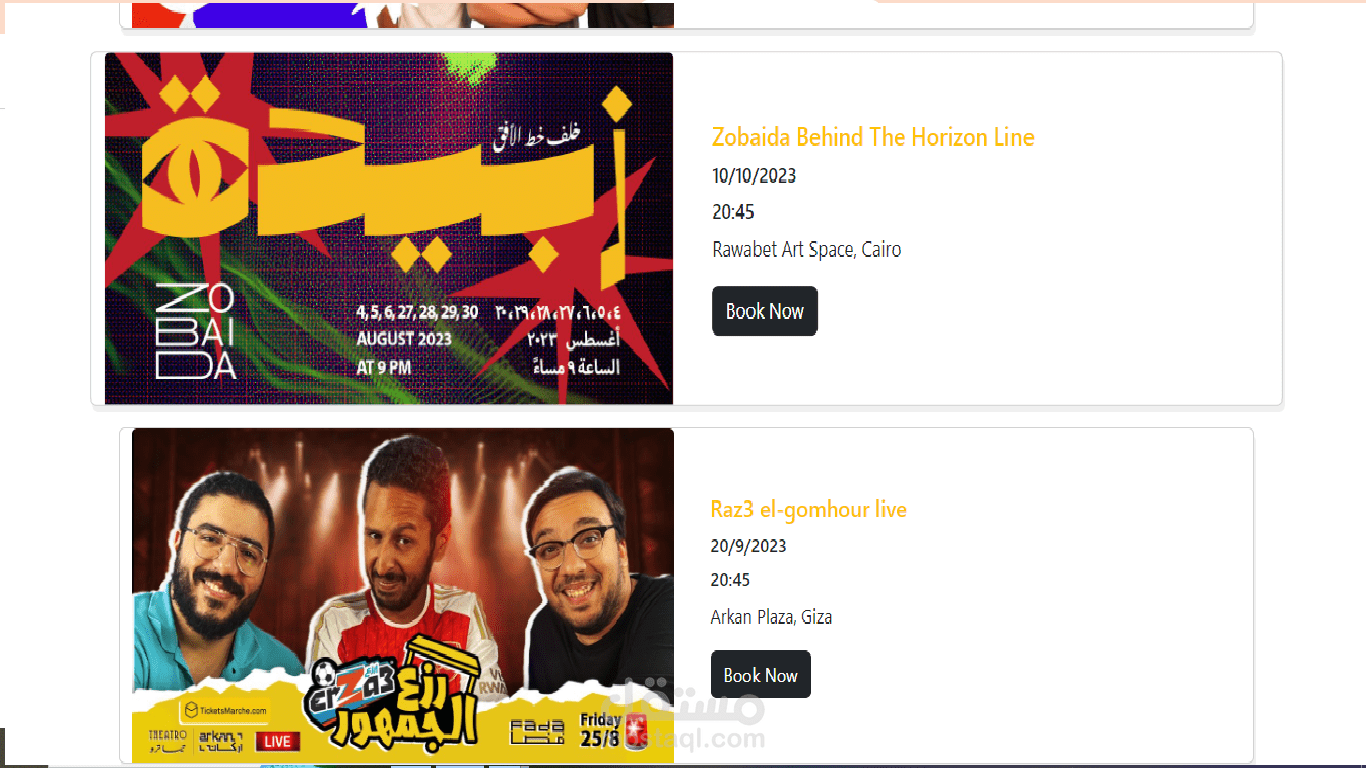The width and height of the screenshot is (1366, 768).
Task: Click the Arkan logo on the Raz3 poster
Action: tap(221, 741)
